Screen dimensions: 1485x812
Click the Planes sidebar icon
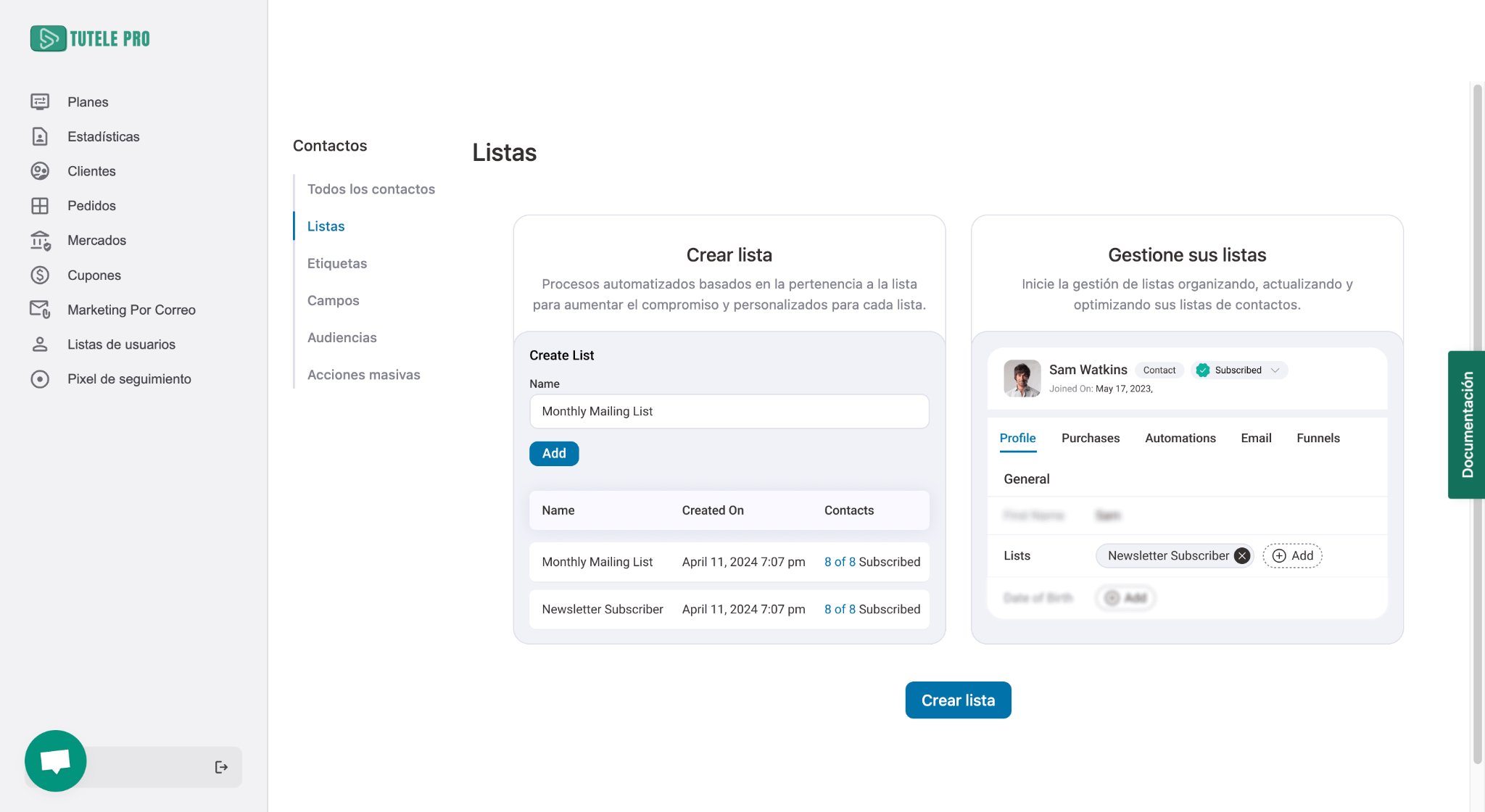[40, 102]
